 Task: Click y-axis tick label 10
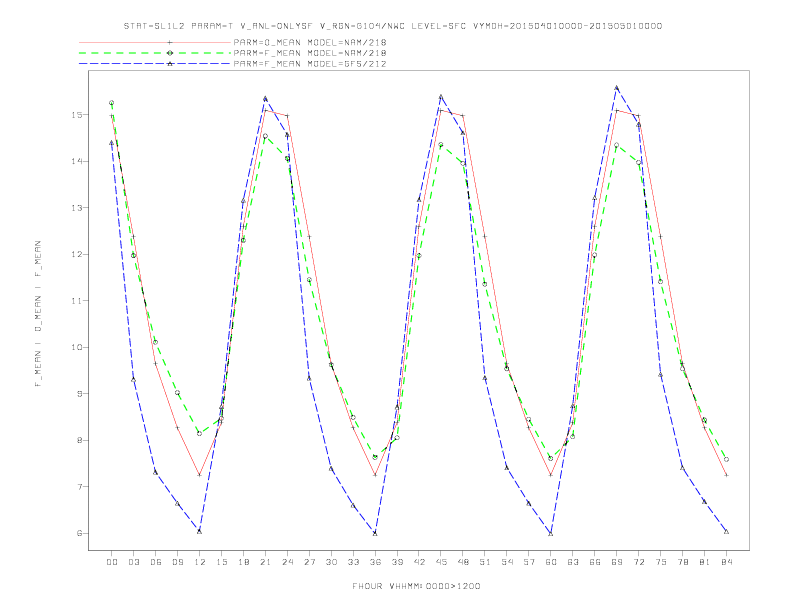(76, 347)
